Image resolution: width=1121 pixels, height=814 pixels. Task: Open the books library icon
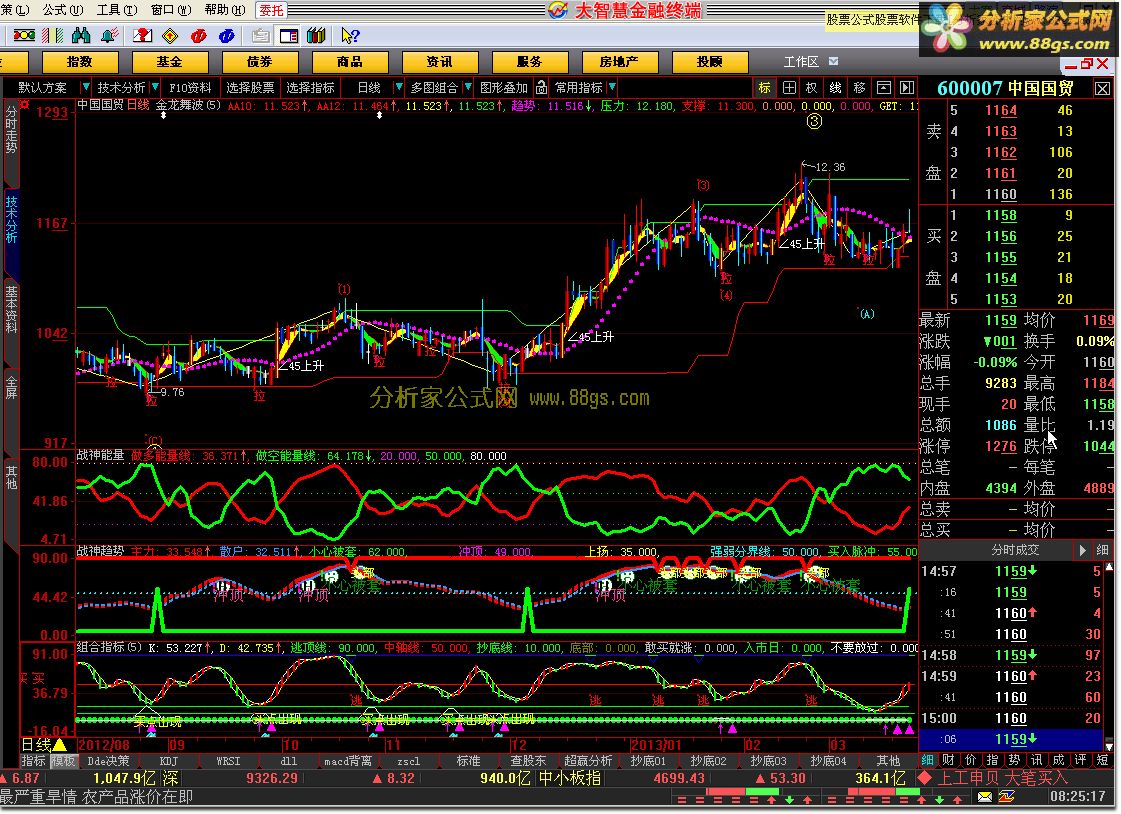317,35
